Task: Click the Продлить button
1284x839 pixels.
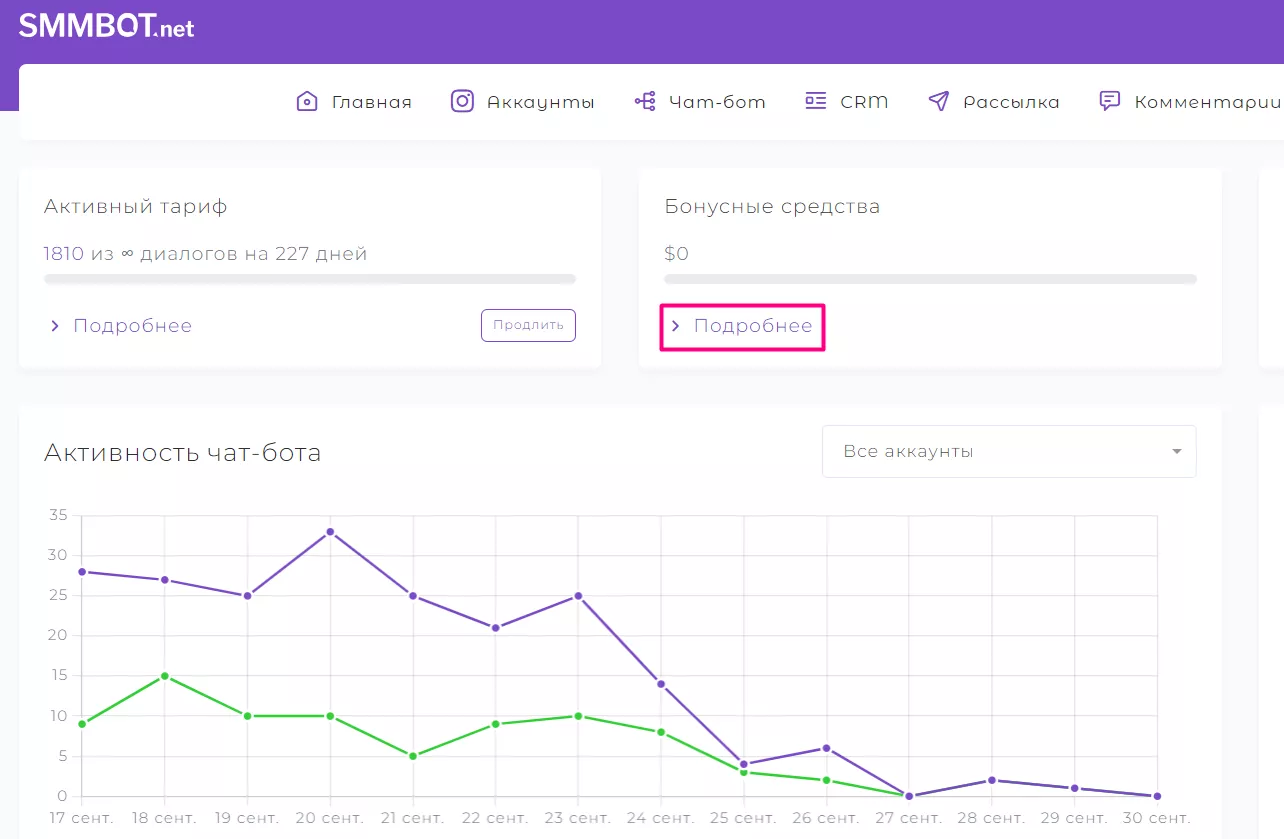Action: click(x=528, y=325)
